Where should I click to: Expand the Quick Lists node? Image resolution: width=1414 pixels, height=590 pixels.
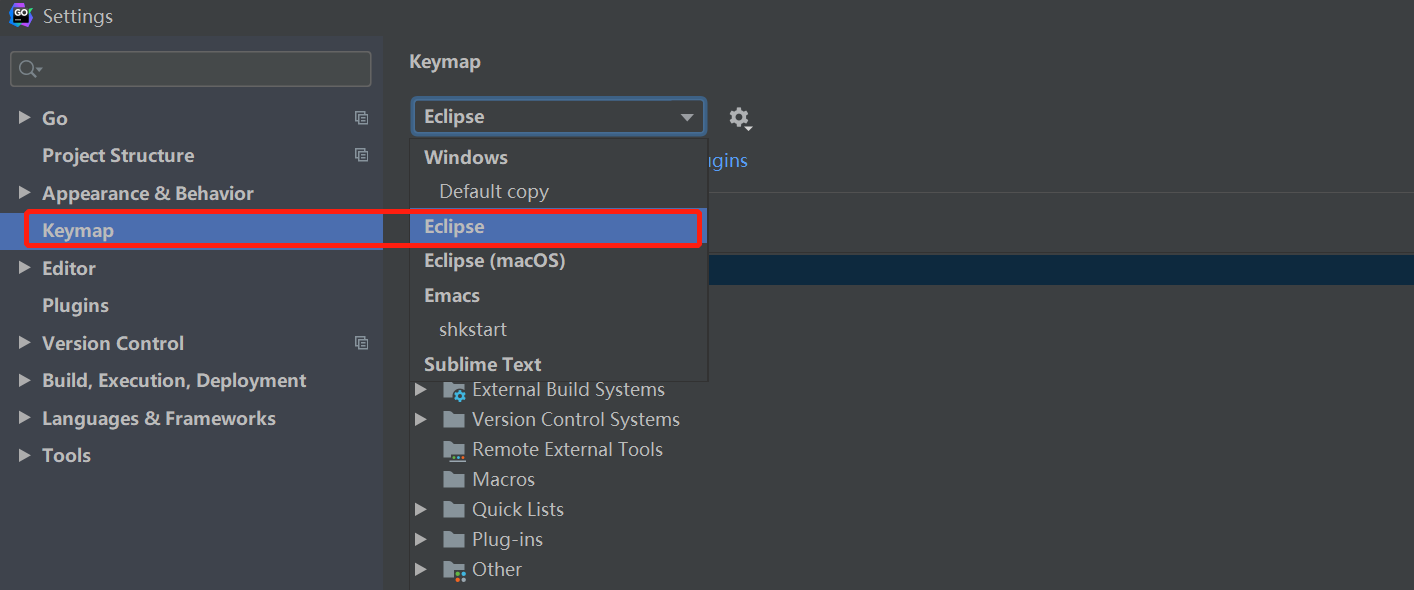421,509
